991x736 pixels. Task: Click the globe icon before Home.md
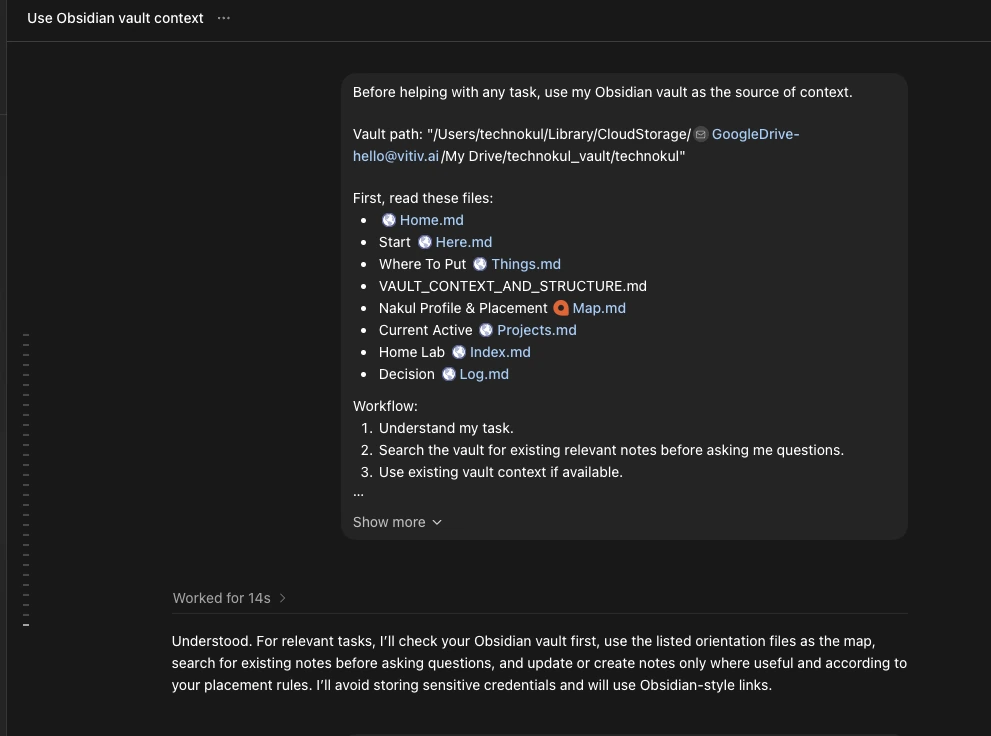389,220
